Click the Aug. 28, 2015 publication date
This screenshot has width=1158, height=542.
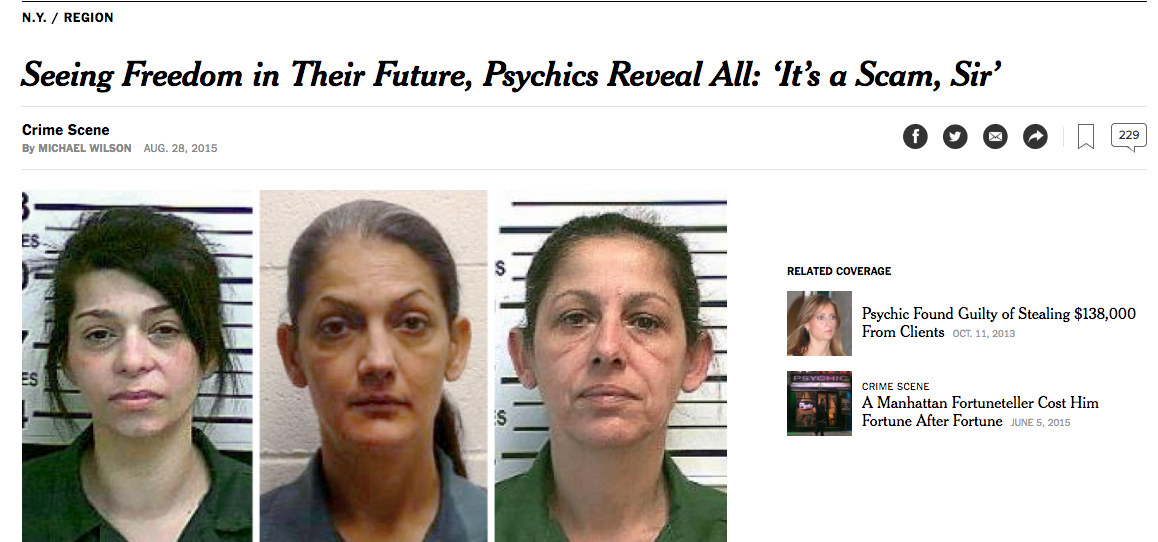180,148
